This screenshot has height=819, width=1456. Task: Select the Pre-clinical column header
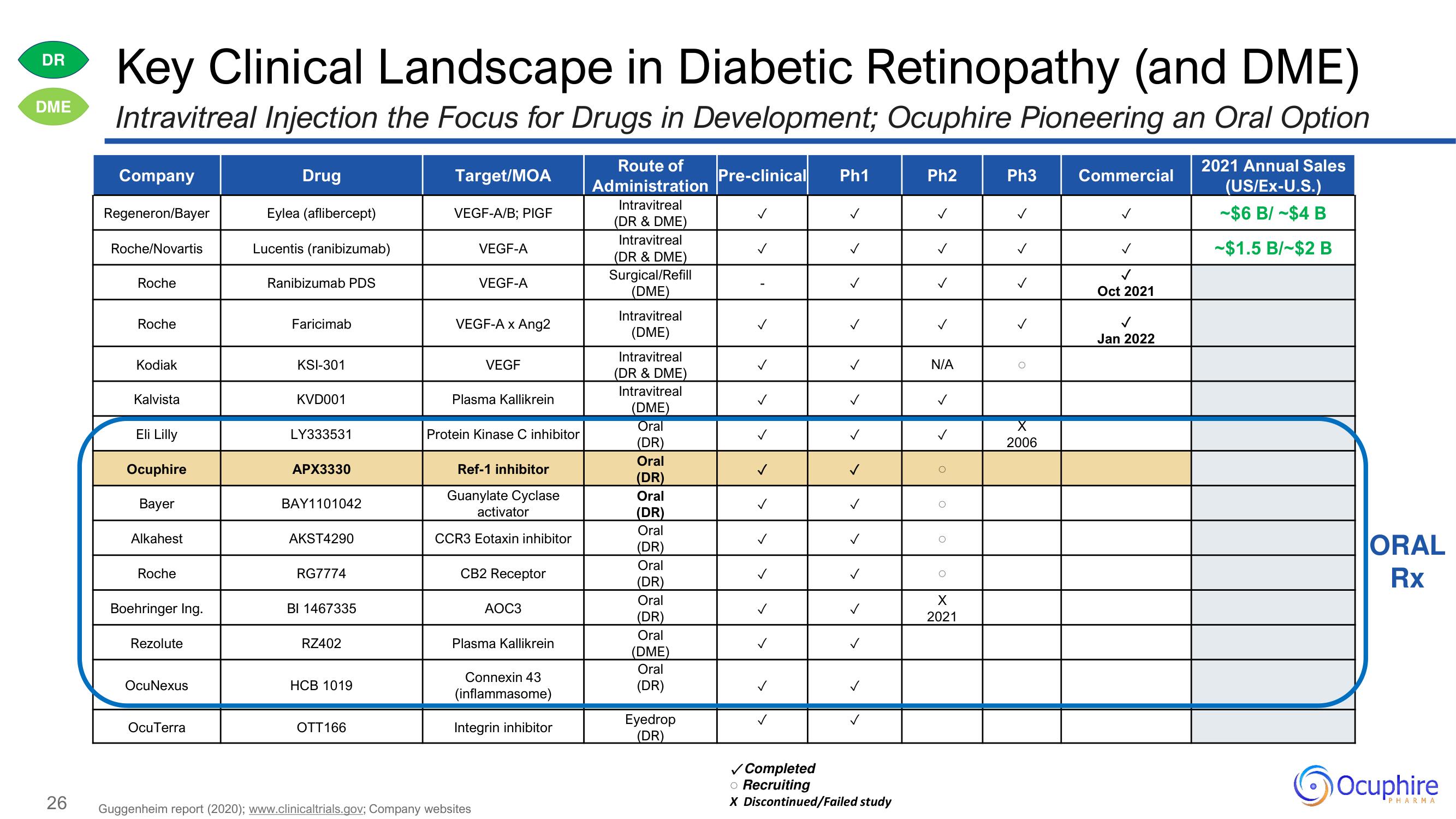point(762,175)
